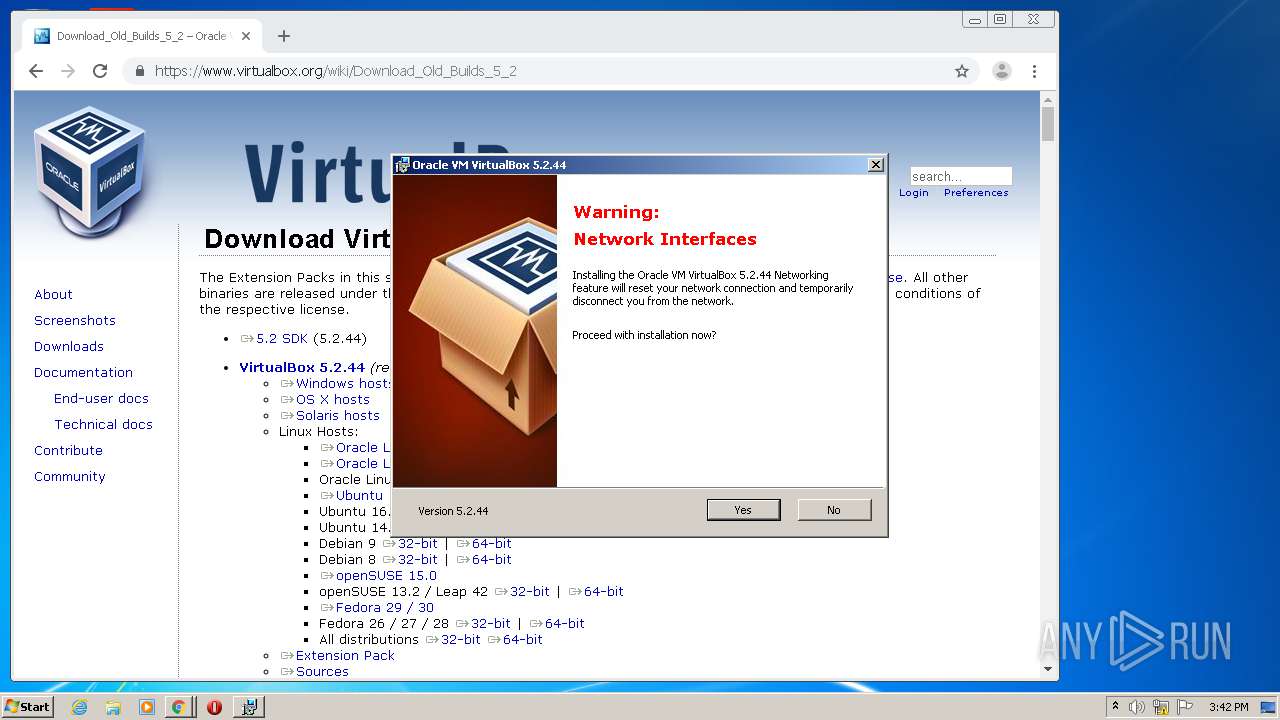
Task: Select the Download_Old_Builds_5_2 tab
Action: (142, 36)
